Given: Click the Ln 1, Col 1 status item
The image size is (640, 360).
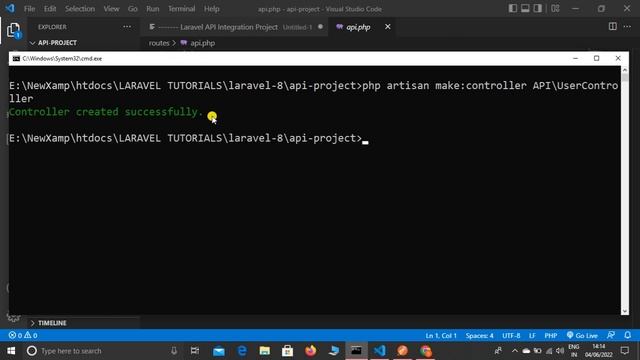Looking at the screenshot, I should click(x=441, y=336).
